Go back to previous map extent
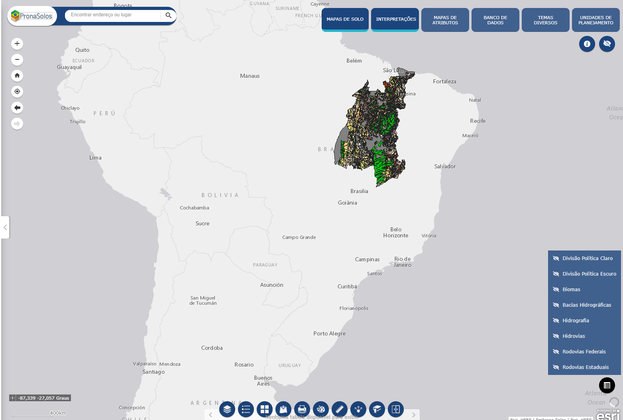The image size is (623, 420). pos(17,108)
